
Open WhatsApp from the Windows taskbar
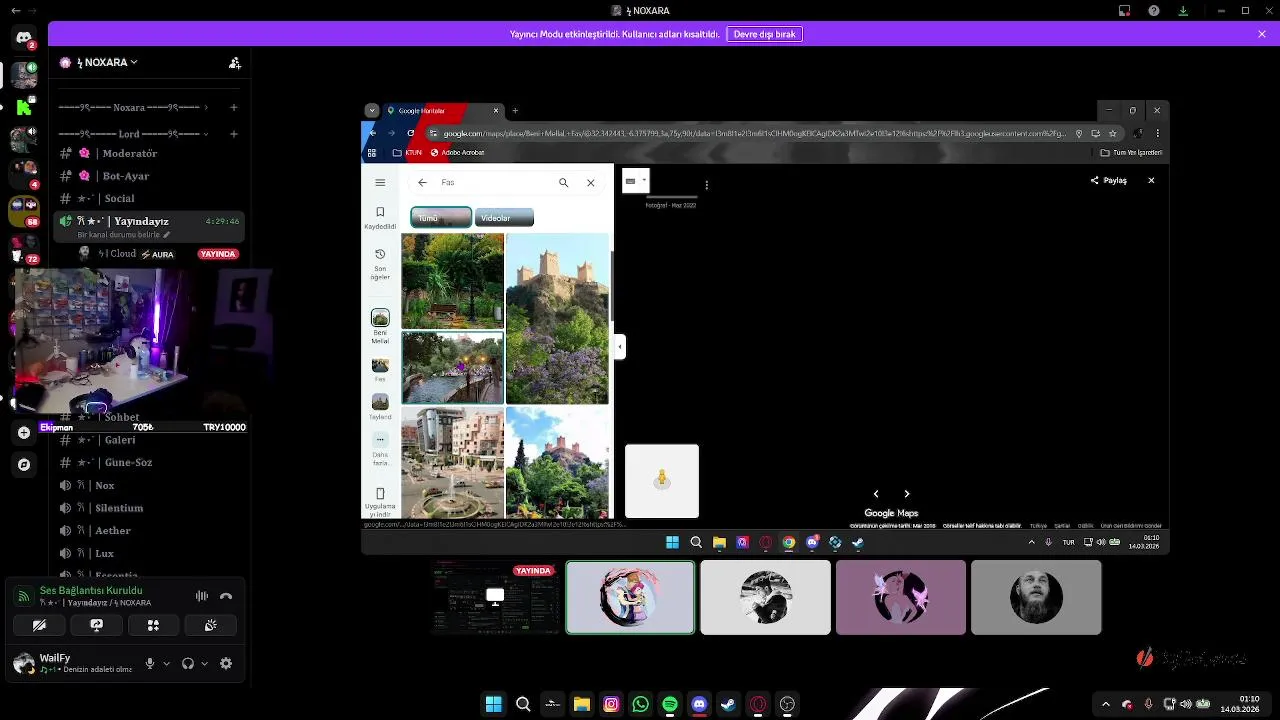click(641, 704)
